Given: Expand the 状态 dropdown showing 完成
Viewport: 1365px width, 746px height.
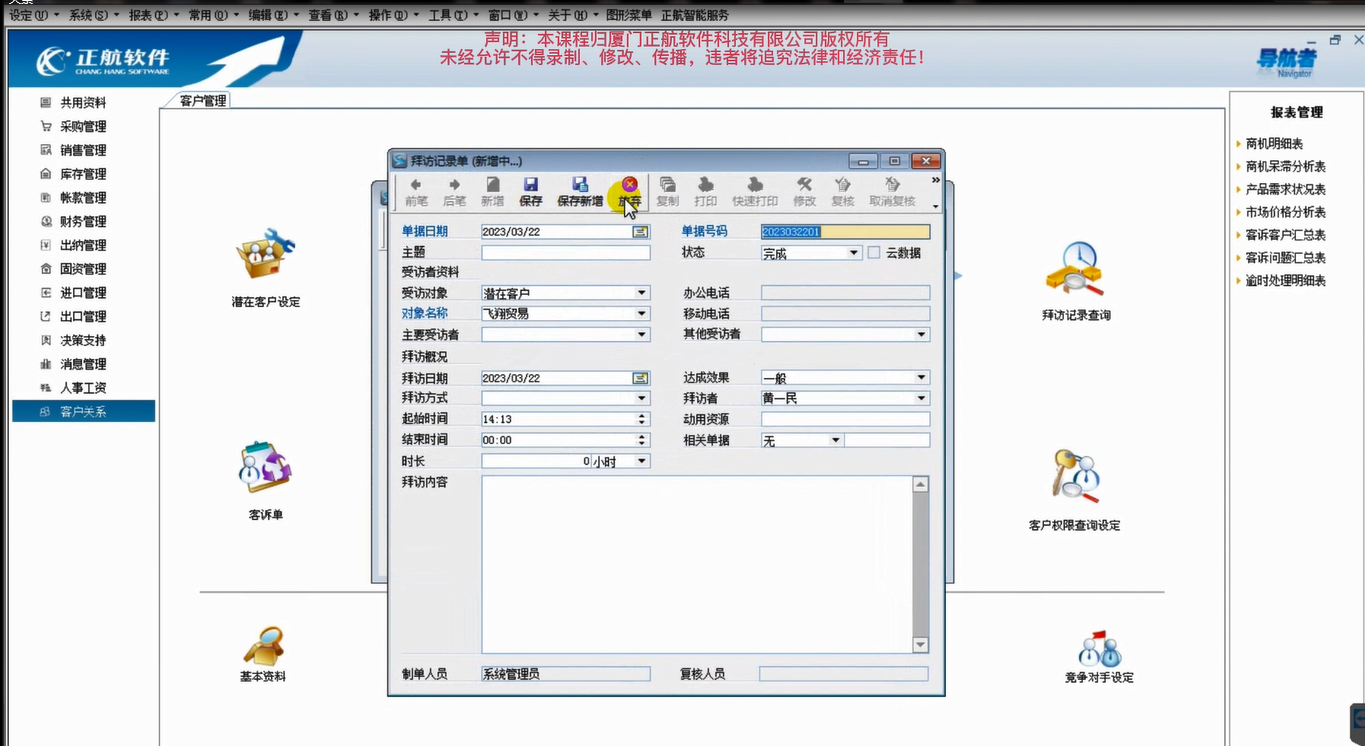Looking at the screenshot, I should pos(854,253).
